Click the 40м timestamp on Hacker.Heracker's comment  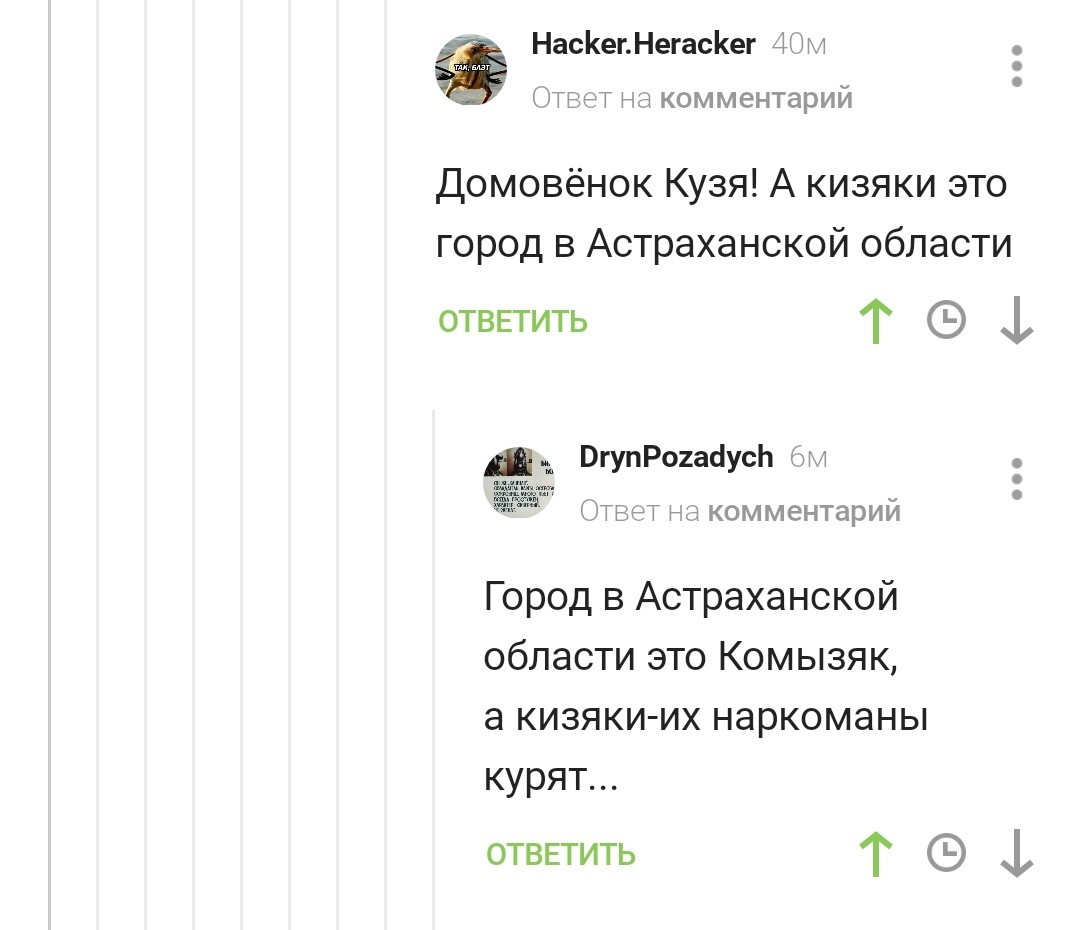pos(799,44)
